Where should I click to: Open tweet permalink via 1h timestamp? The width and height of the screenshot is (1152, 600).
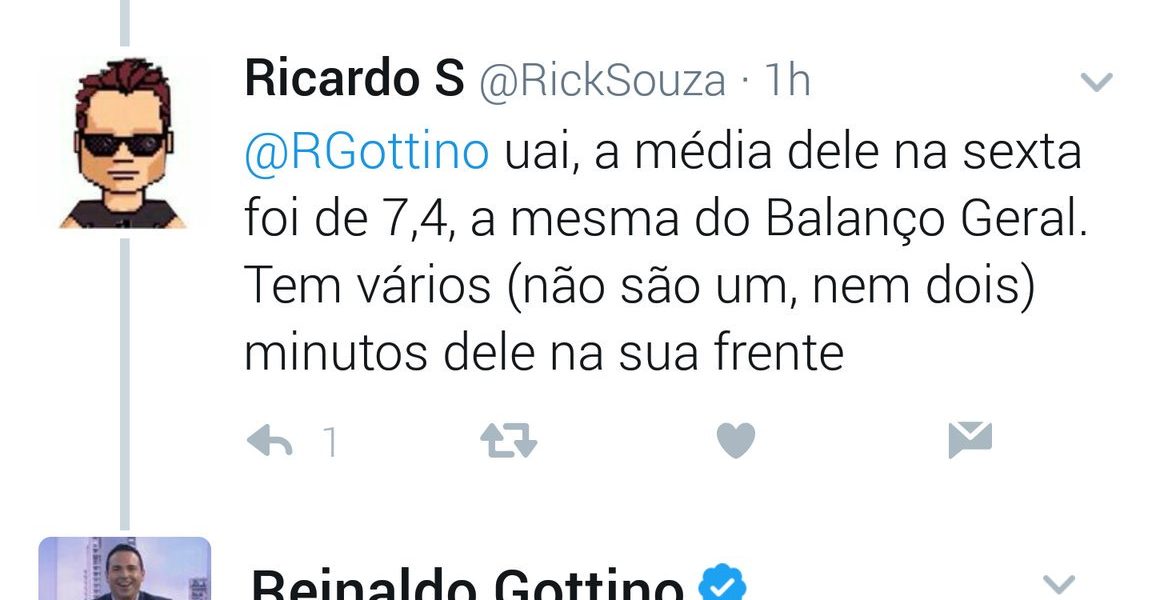pos(787,79)
